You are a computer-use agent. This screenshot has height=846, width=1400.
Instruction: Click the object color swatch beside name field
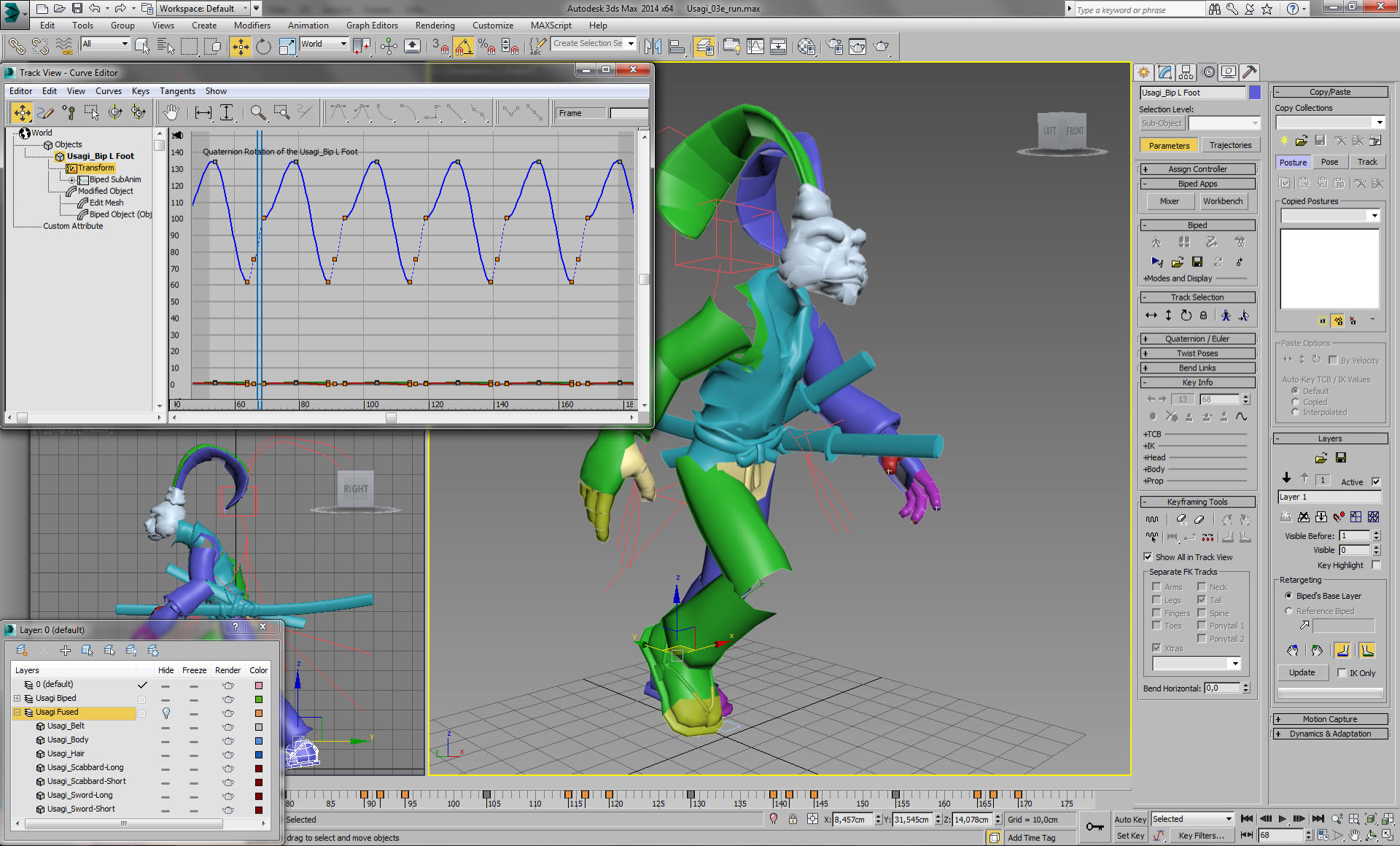tap(1254, 93)
